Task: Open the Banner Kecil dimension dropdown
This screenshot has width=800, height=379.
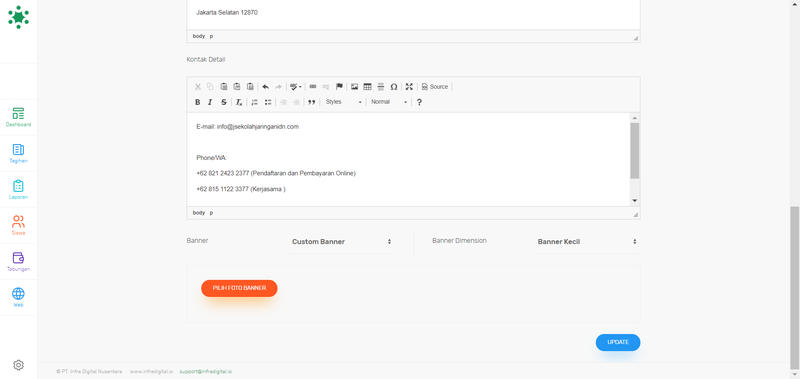Action: click(x=587, y=242)
